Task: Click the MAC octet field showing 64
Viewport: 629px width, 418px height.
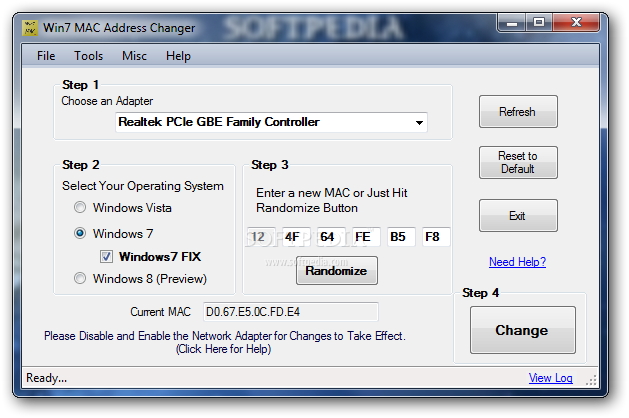Action: (331, 237)
